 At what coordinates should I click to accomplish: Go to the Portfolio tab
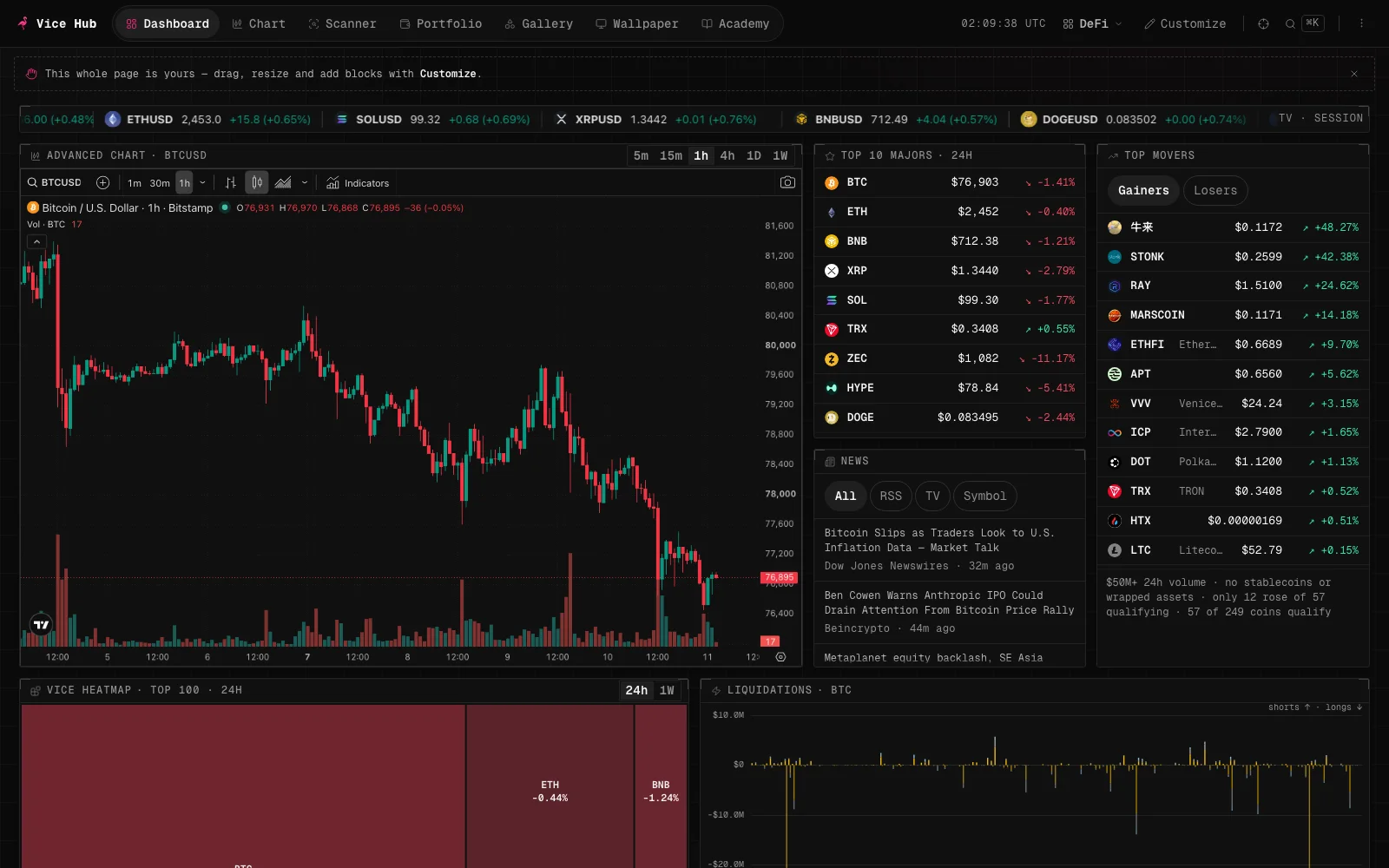[x=440, y=23]
